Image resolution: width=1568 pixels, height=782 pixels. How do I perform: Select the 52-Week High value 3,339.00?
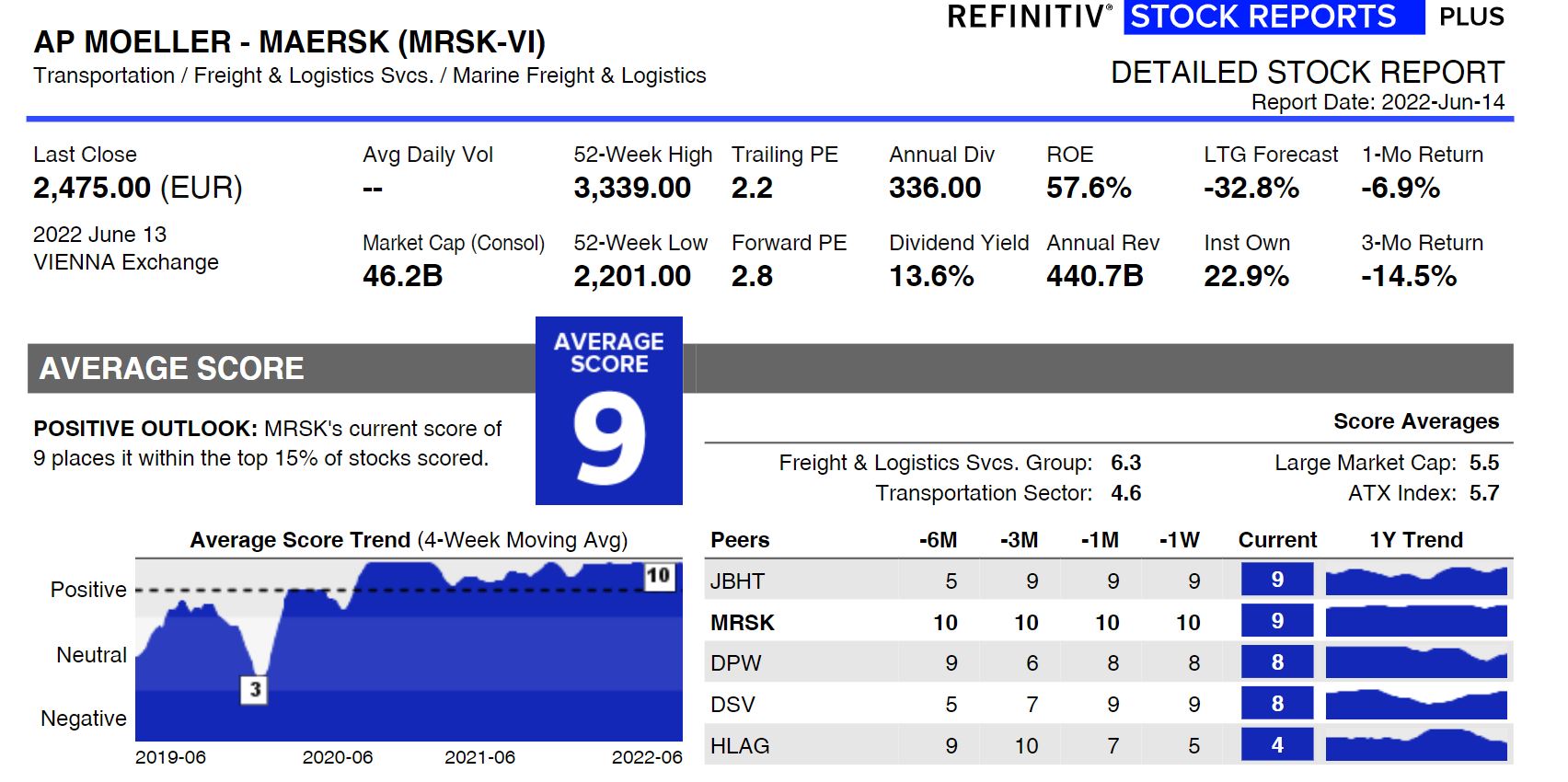[632, 188]
